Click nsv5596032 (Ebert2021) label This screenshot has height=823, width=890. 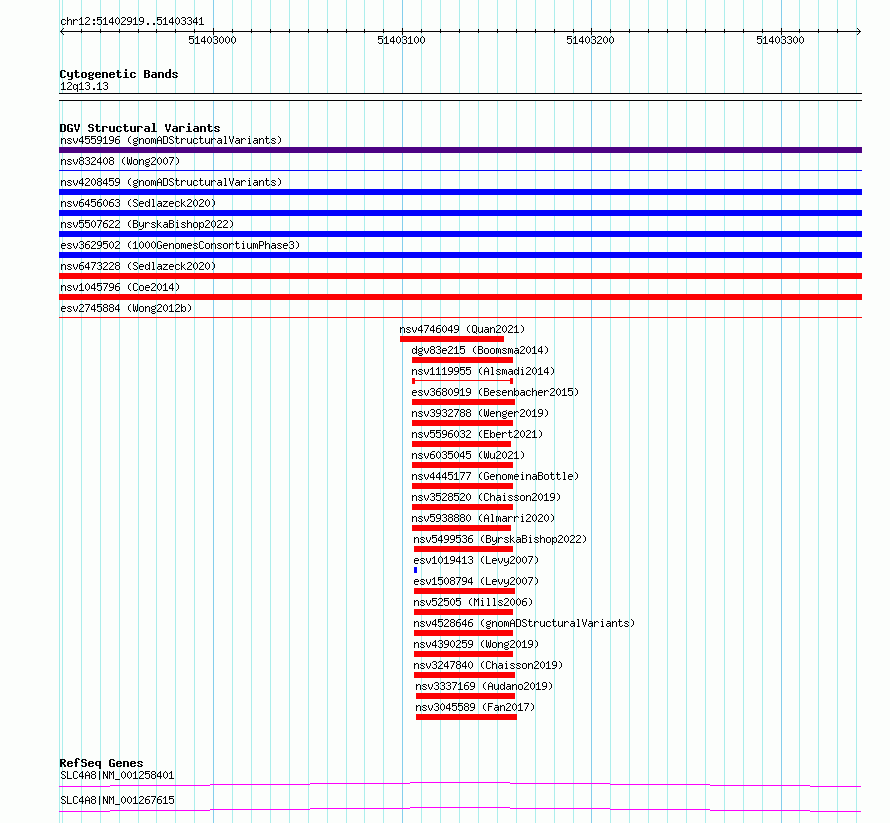coord(477,434)
